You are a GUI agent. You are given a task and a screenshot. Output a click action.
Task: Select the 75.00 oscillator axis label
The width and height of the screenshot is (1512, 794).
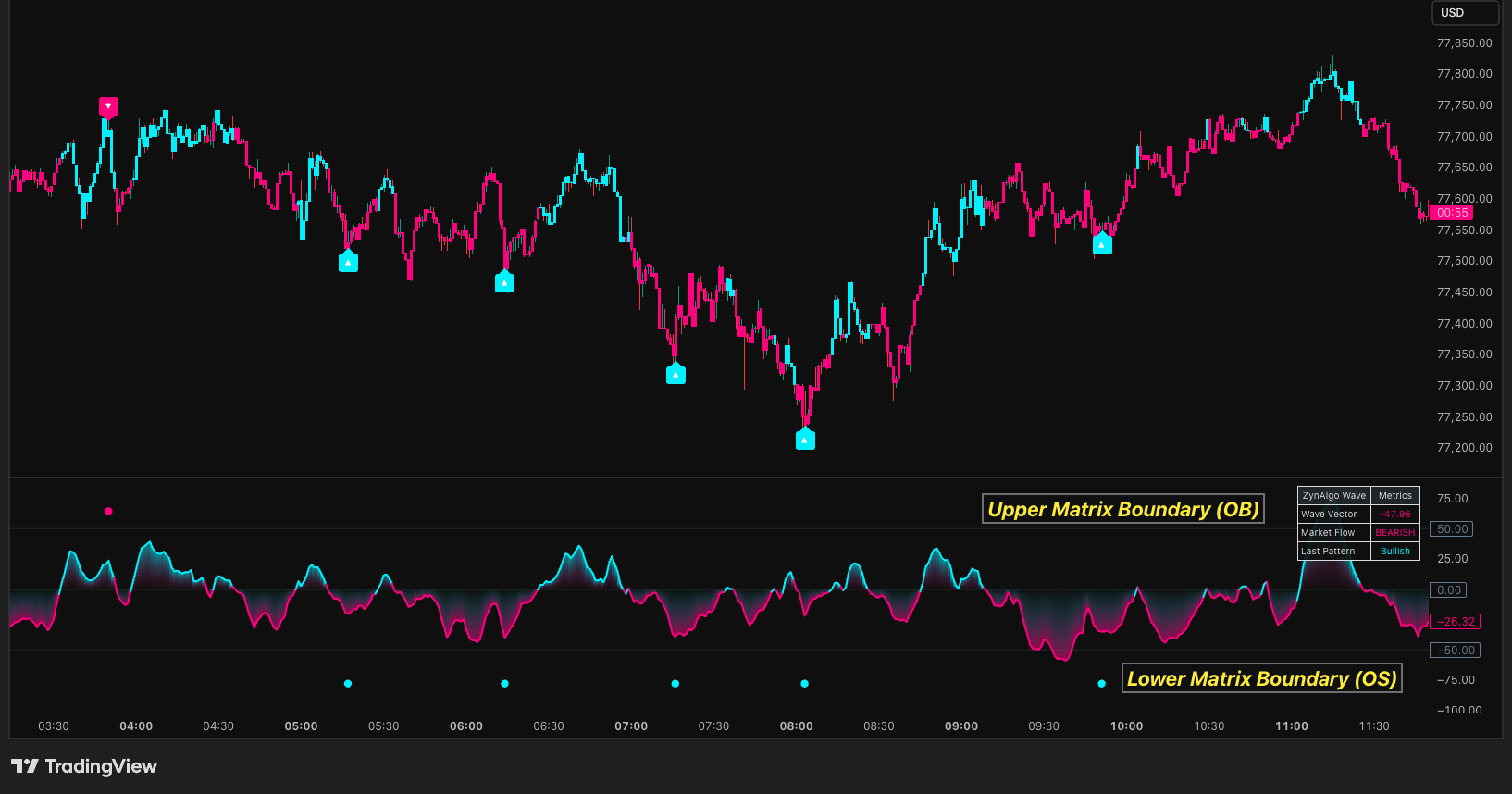[1452, 499]
